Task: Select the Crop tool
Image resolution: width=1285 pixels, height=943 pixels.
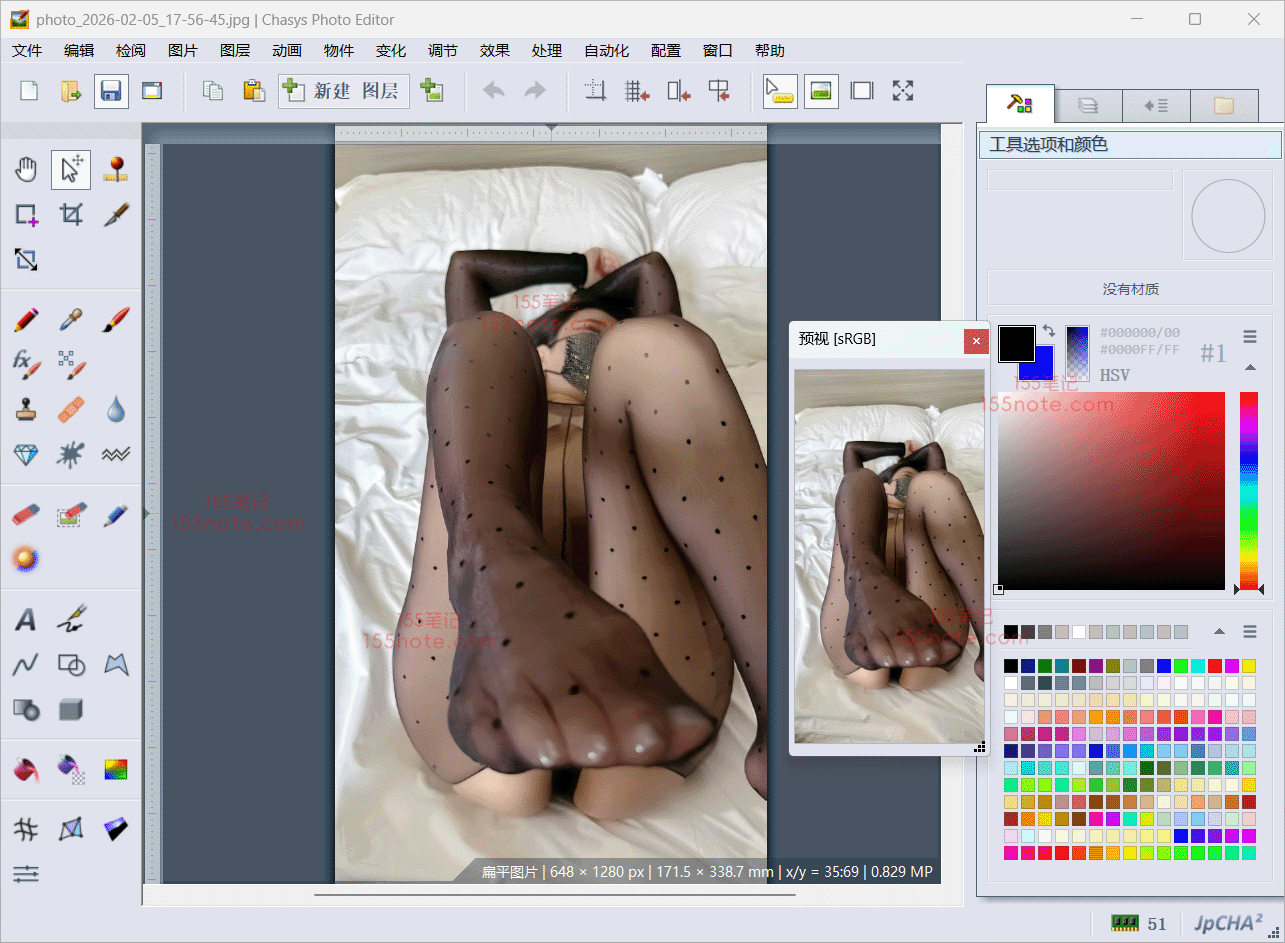Action: [71, 214]
